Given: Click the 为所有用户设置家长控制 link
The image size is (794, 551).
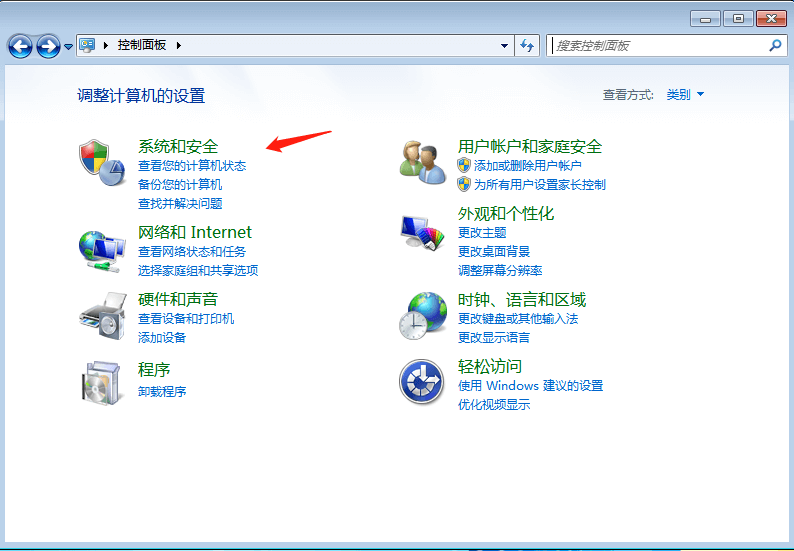Looking at the screenshot, I should click(x=540, y=184).
